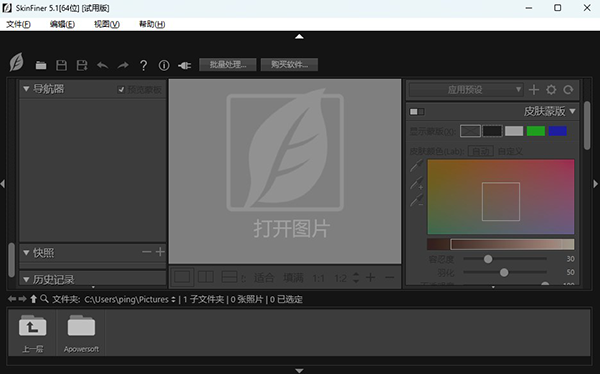This screenshot has width=600, height=374.
Task: Toggle the 皮肤蒙版 panel switch
Action: pyautogui.click(x=417, y=112)
